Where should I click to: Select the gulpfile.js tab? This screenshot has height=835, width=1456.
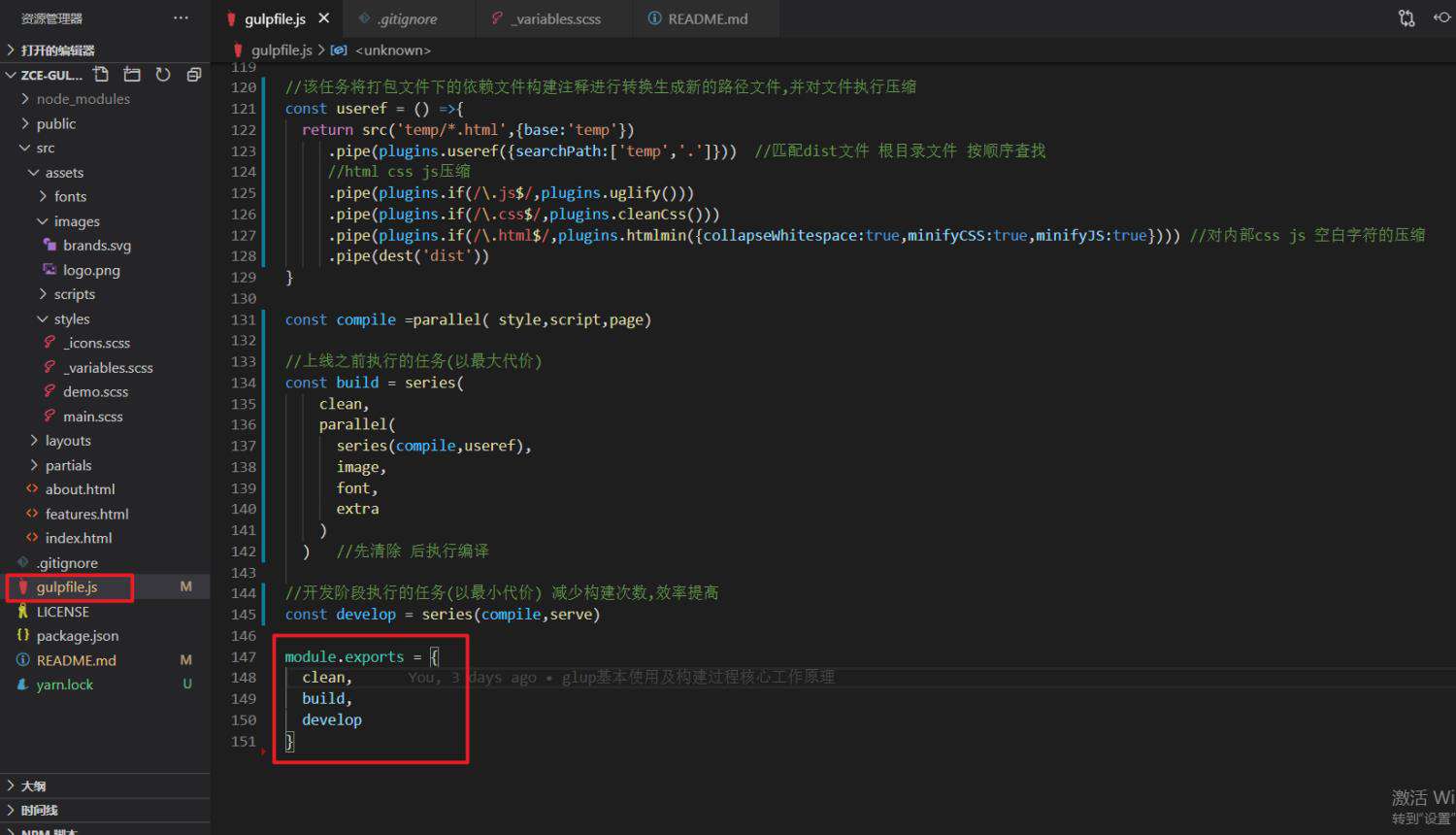tap(275, 18)
